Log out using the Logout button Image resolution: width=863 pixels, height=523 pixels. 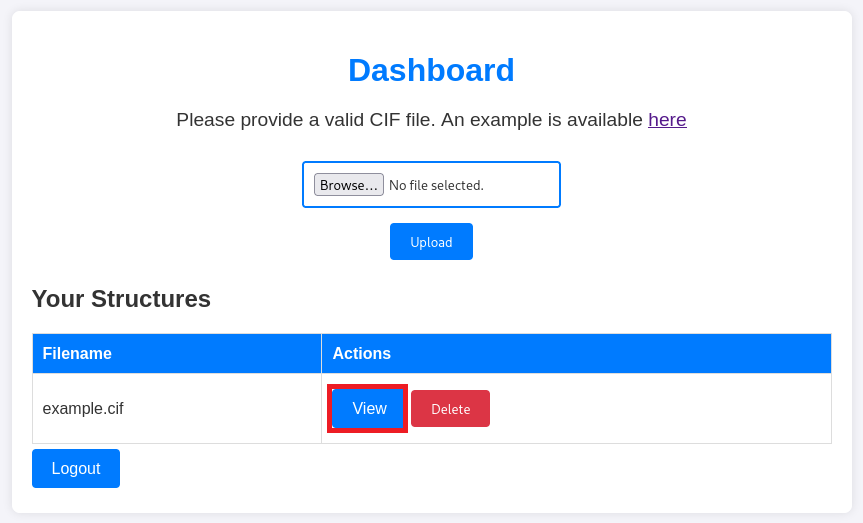(76, 468)
